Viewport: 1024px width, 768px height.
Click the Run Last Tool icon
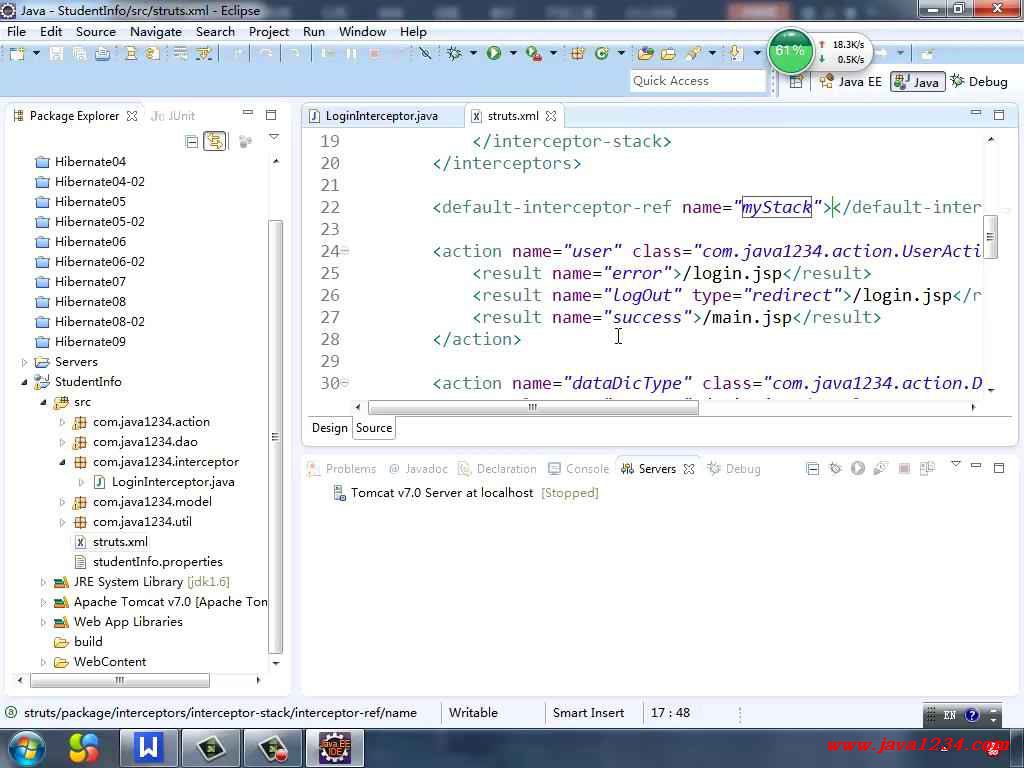tap(534, 54)
